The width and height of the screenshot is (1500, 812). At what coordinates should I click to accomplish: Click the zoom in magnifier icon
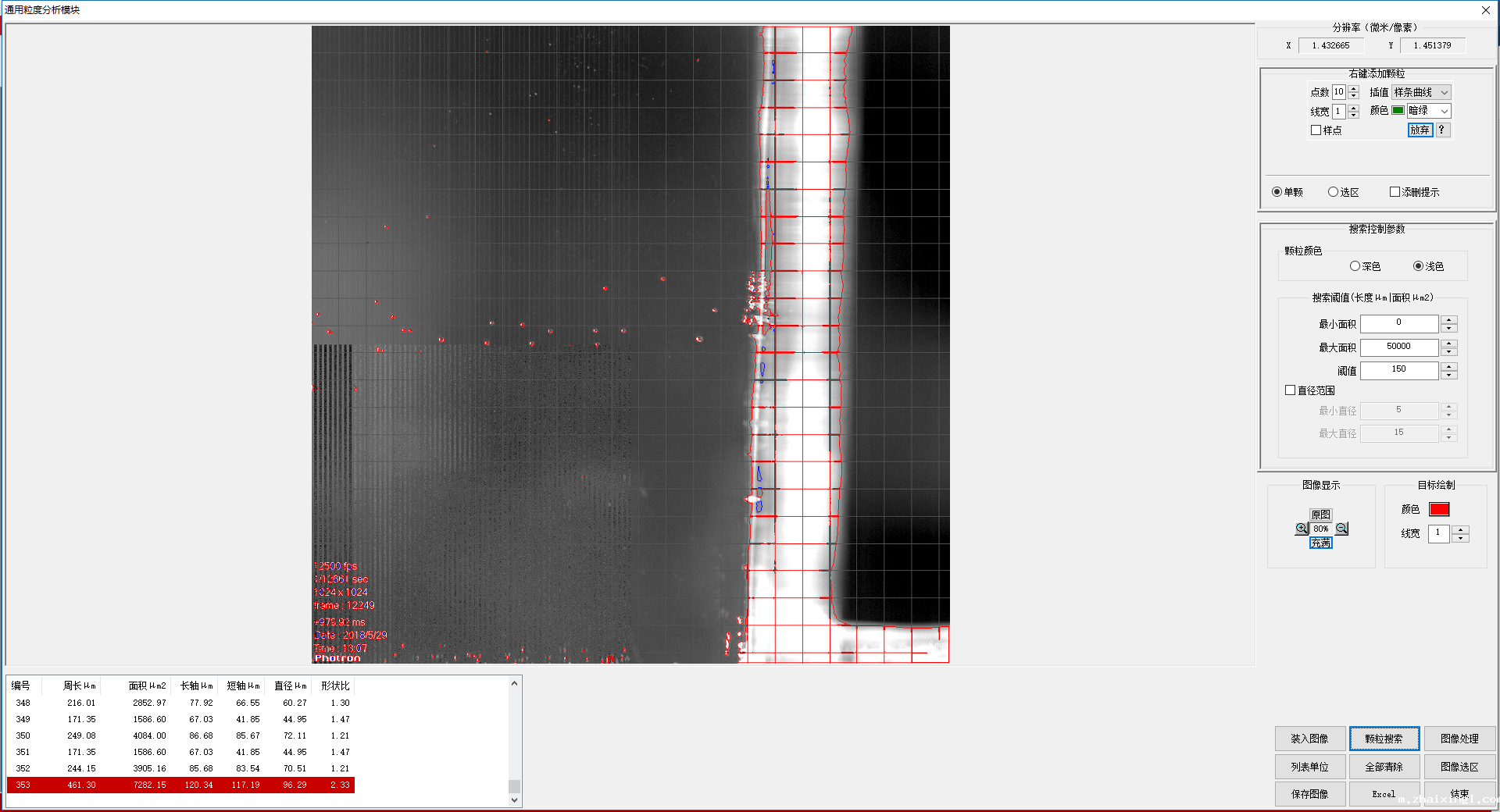tap(1301, 529)
